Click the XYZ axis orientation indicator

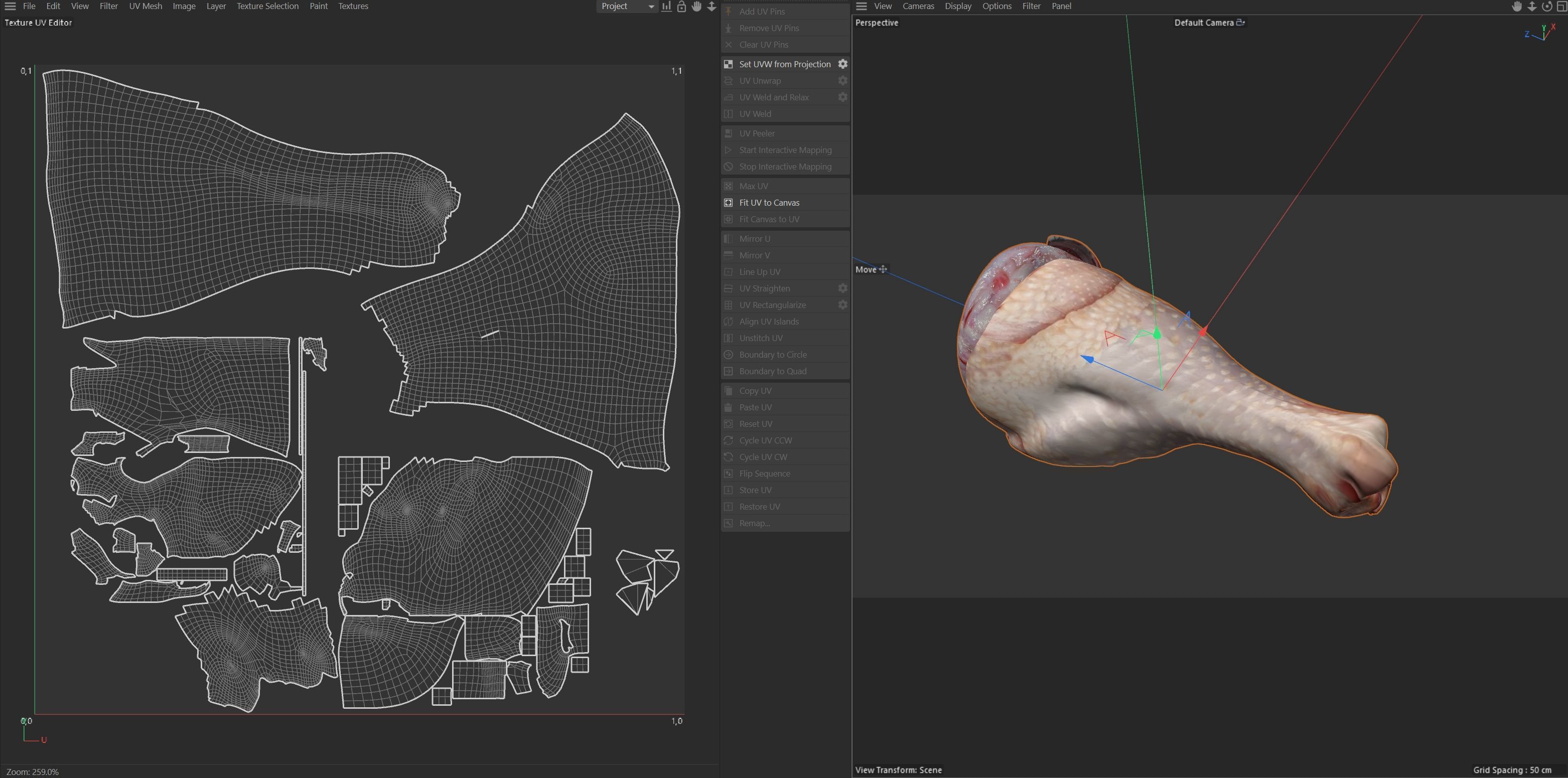tap(1541, 32)
